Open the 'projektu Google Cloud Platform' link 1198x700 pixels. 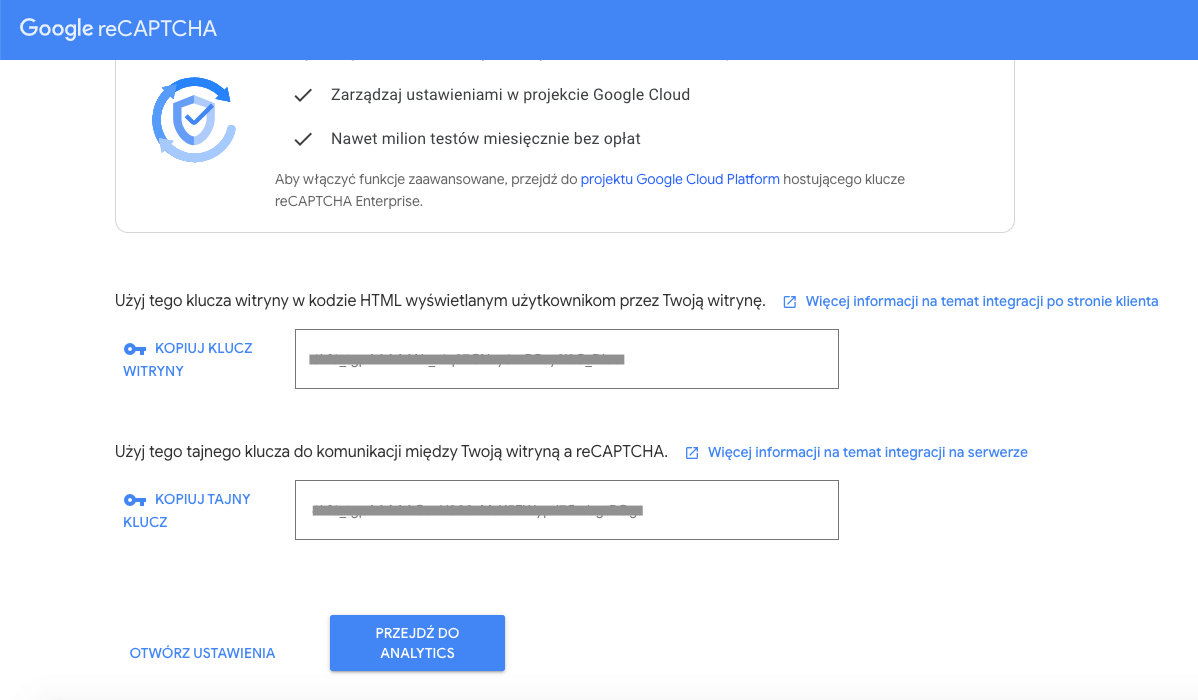pyautogui.click(x=680, y=178)
